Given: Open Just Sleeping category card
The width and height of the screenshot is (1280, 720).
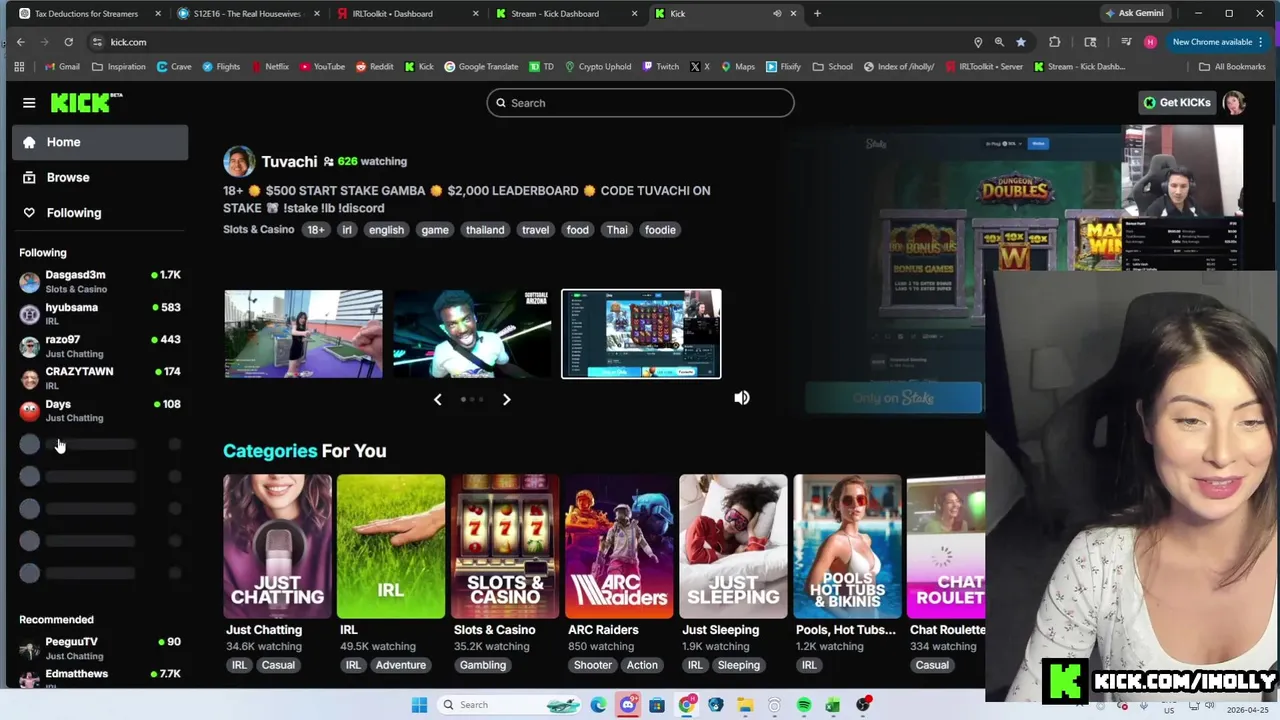Looking at the screenshot, I should (733, 546).
